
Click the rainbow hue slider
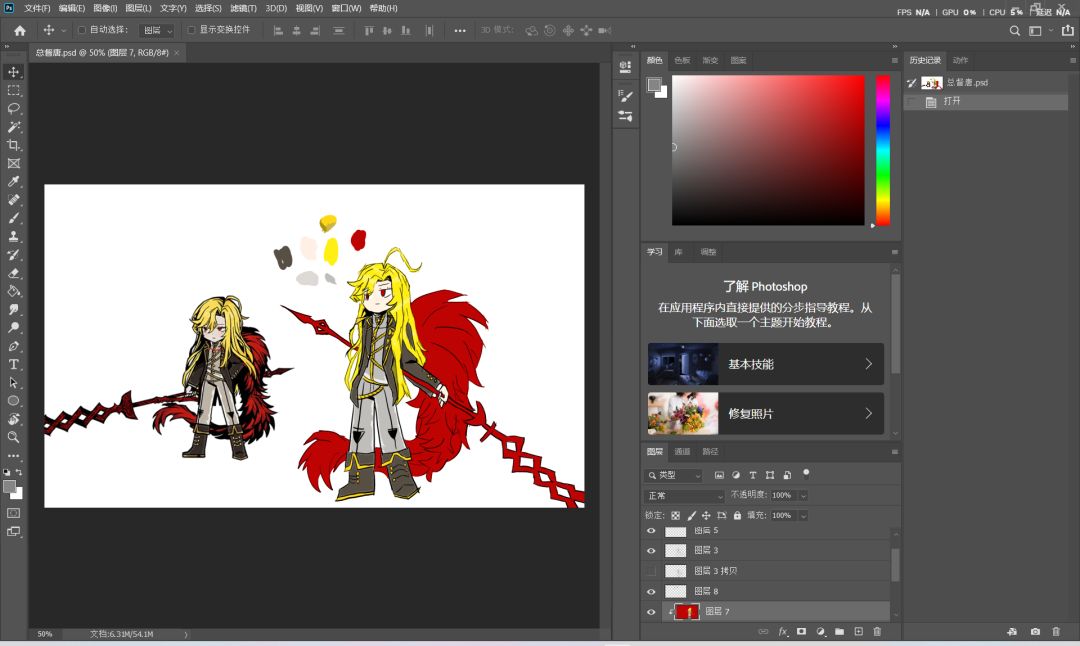pos(882,150)
